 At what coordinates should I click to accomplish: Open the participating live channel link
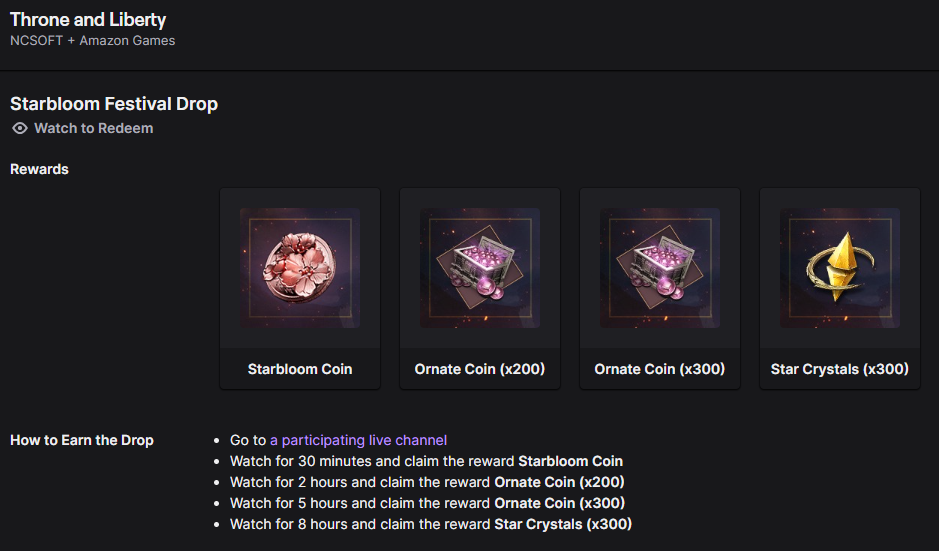[358, 440]
